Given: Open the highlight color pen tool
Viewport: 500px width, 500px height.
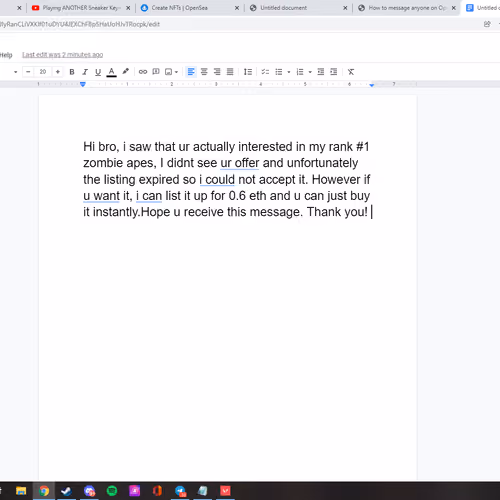Looking at the screenshot, I should coord(125,72).
